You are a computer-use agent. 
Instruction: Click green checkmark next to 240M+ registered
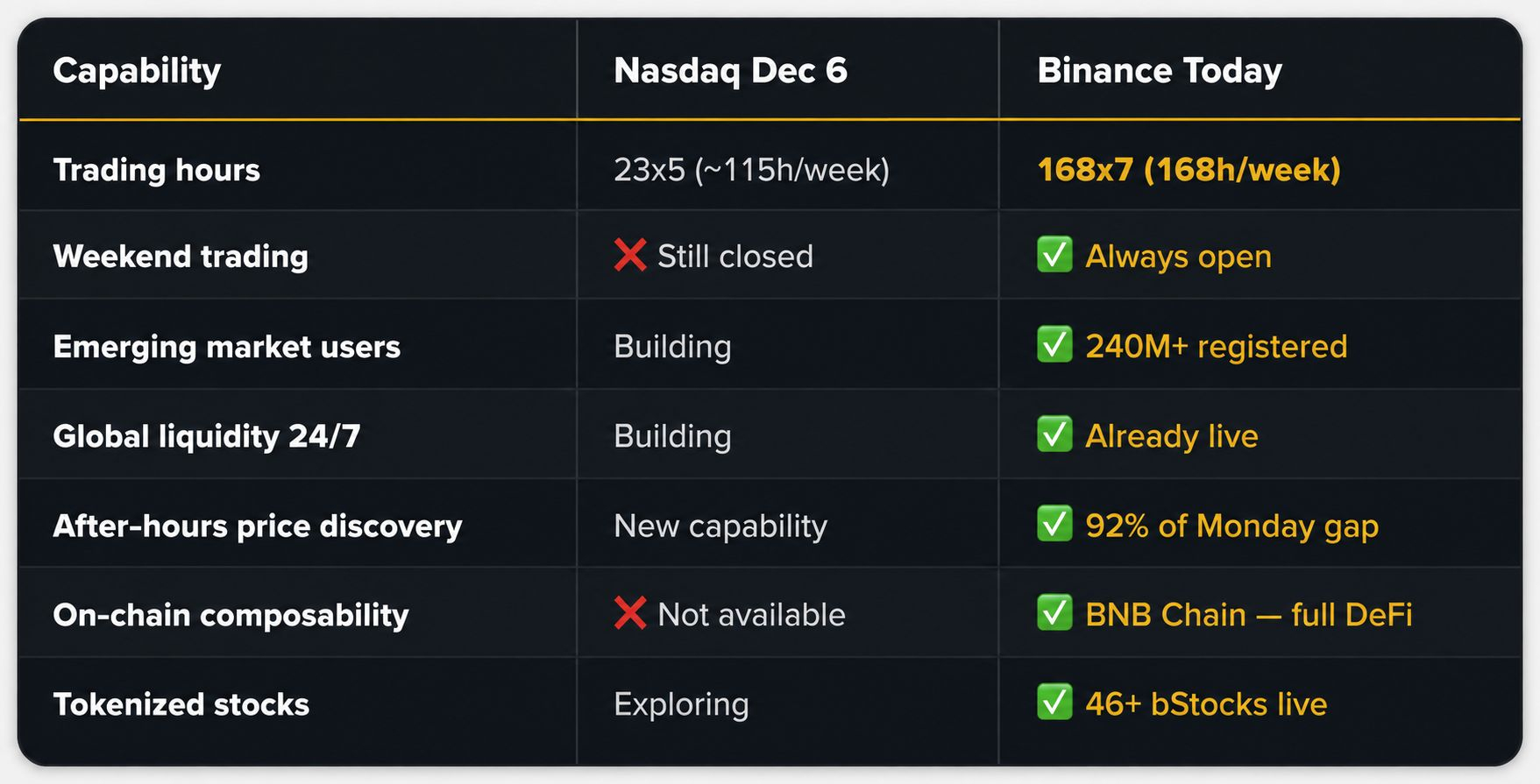pyautogui.click(x=1054, y=344)
